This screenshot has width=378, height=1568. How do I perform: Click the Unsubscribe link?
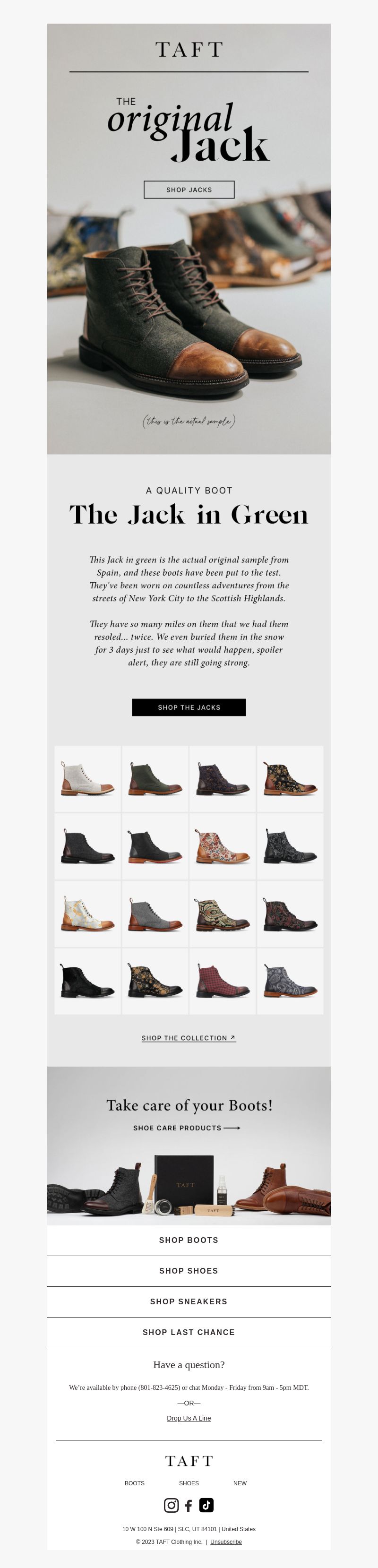tap(226, 1542)
